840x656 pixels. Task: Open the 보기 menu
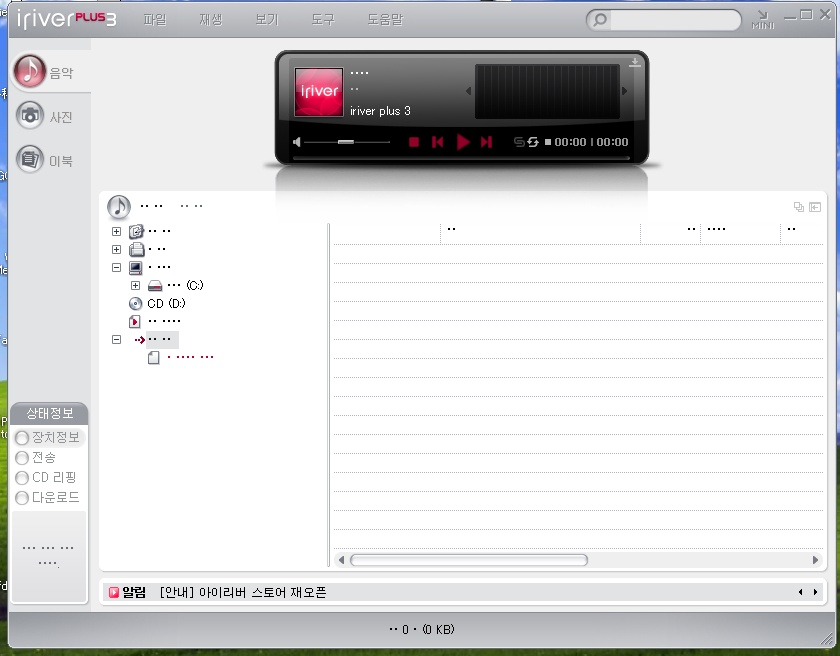(267, 20)
